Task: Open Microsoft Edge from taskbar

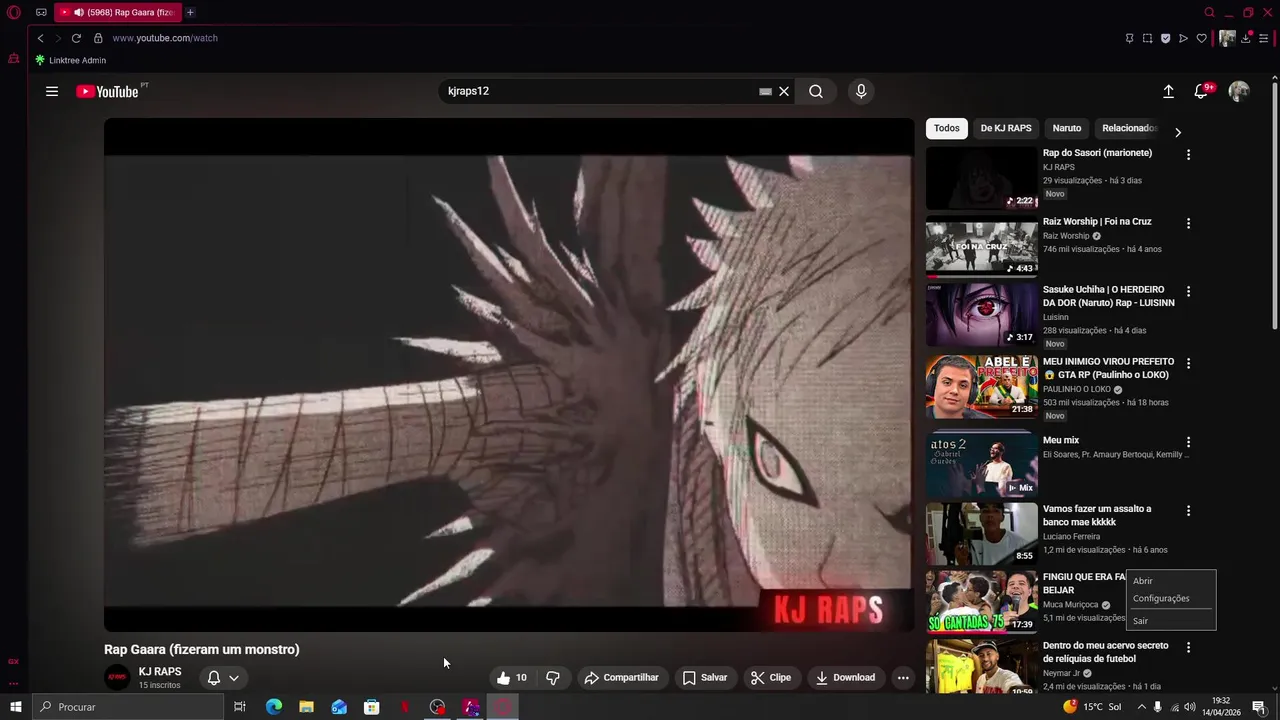Action: click(273, 707)
